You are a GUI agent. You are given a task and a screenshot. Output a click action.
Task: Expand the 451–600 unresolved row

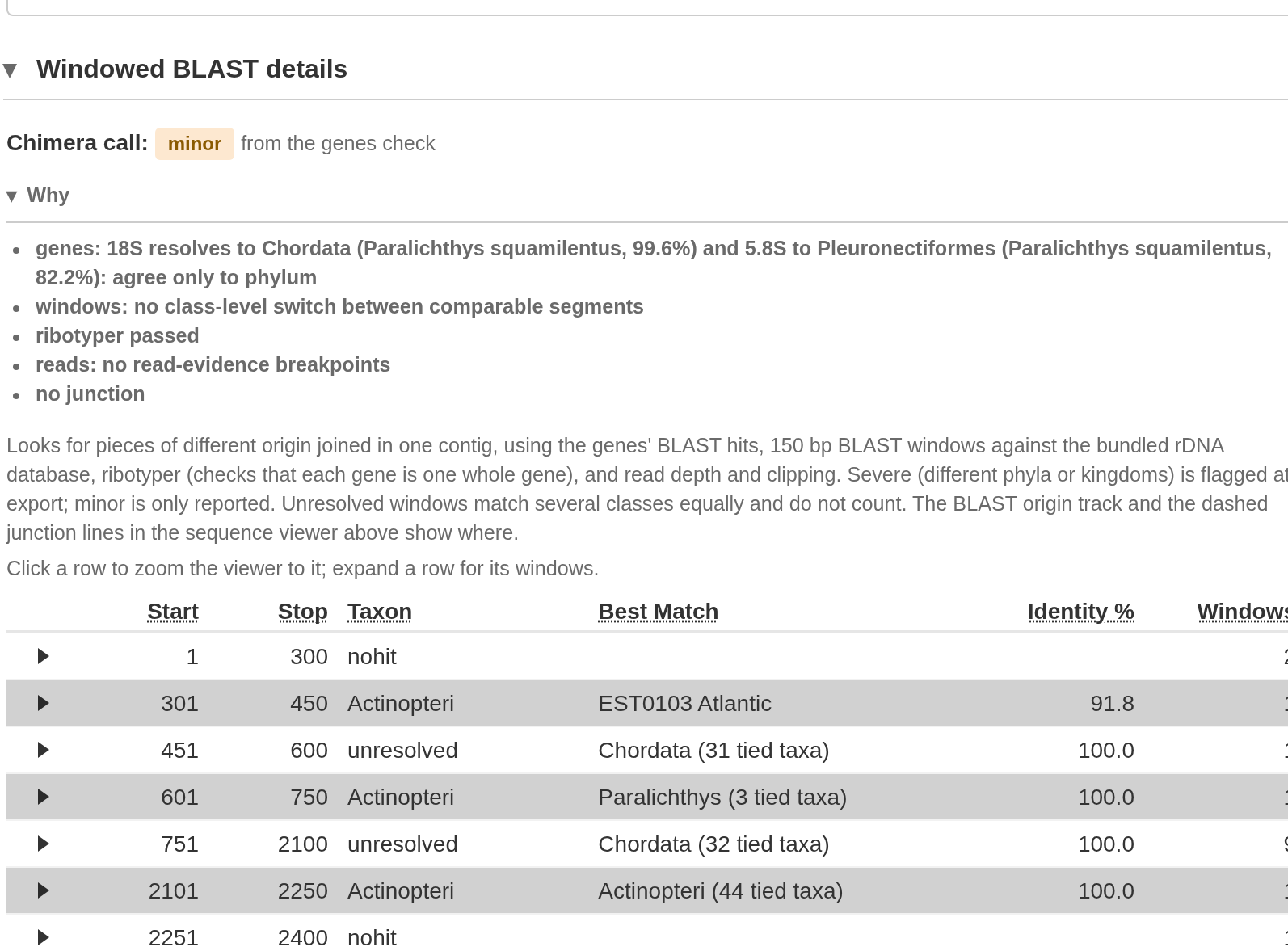pyautogui.click(x=44, y=750)
